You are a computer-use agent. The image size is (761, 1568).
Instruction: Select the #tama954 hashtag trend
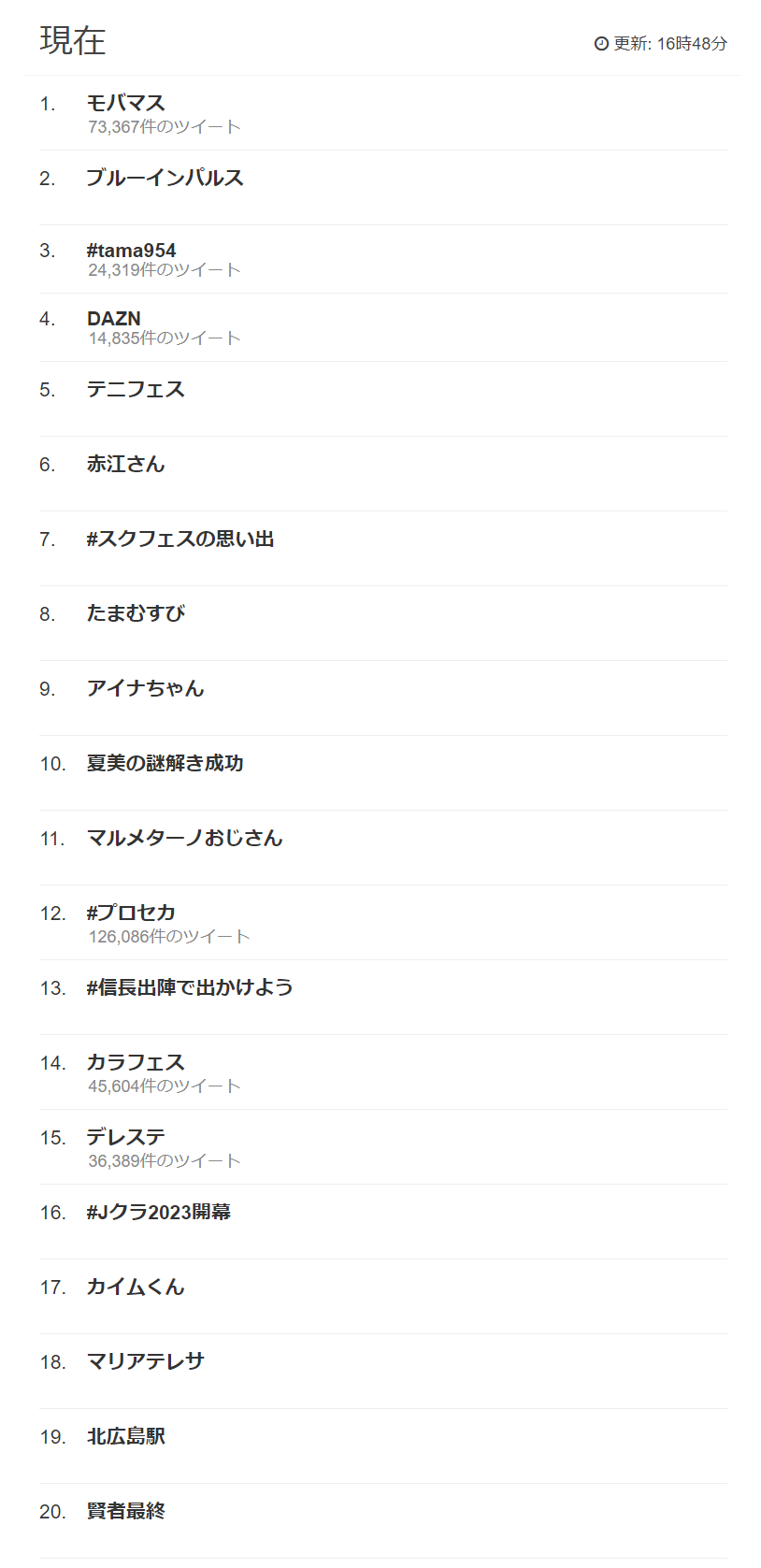[x=131, y=251]
